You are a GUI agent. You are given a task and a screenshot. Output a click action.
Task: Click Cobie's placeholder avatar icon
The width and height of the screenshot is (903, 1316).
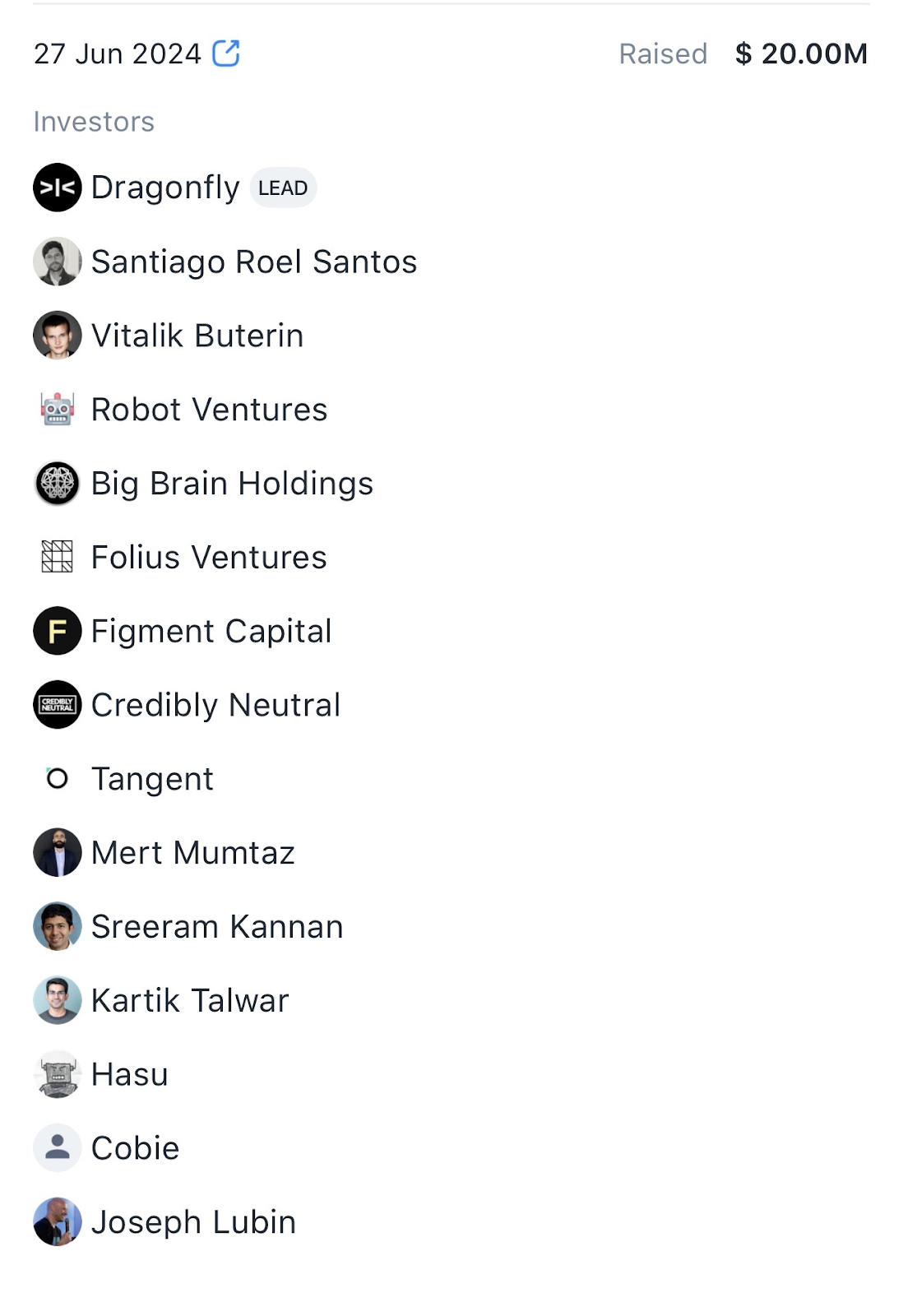[x=58, y=1147]
